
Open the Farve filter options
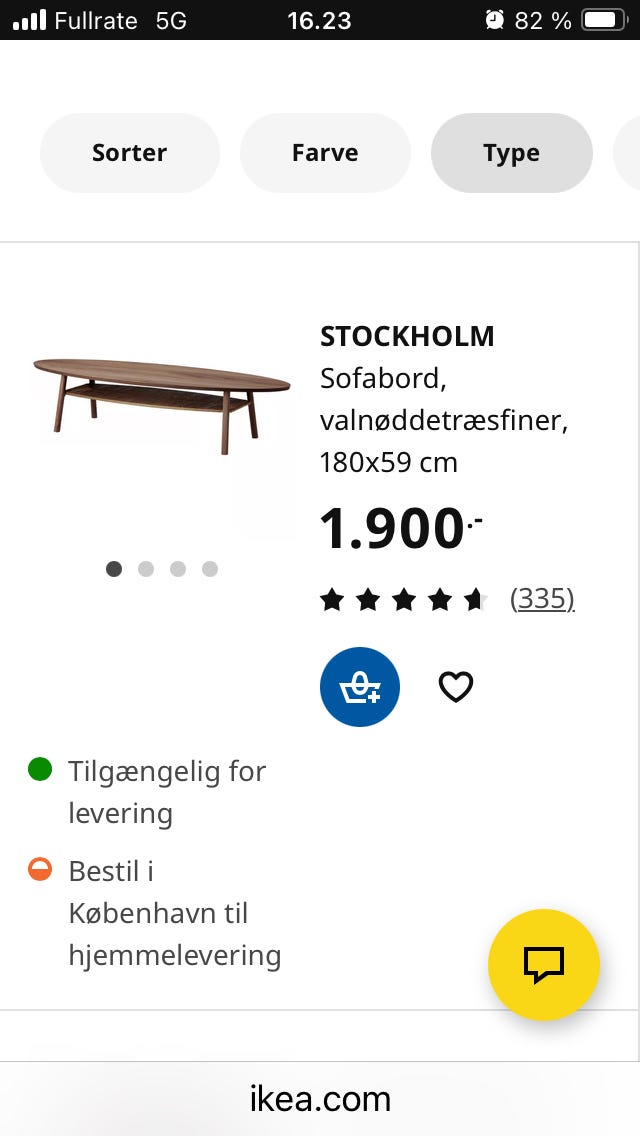(x=325, y=152)
